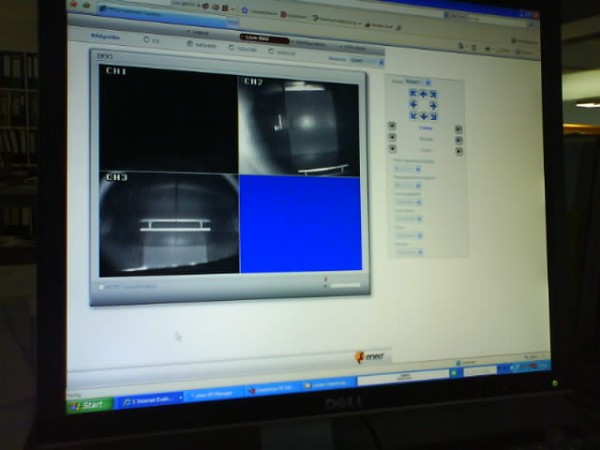
Task: Select the CH2 camera view
Action: point(299,126)
